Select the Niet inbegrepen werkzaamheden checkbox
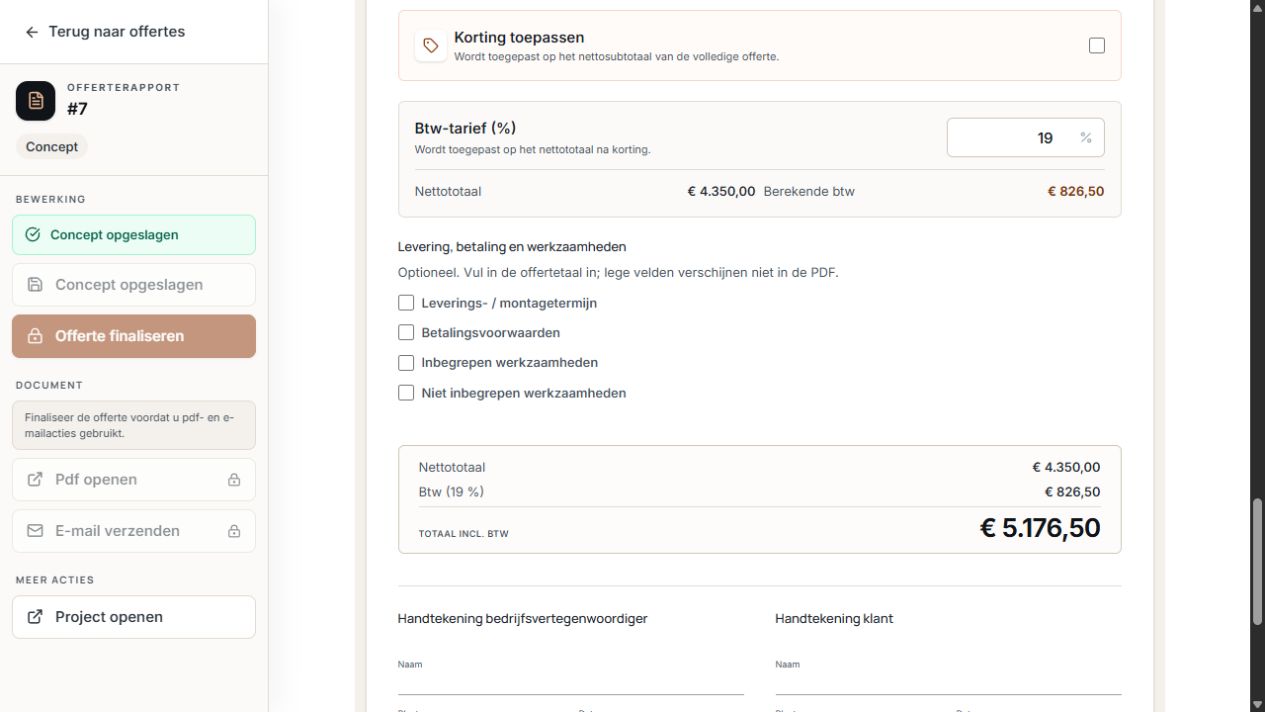 pos(406,393)
